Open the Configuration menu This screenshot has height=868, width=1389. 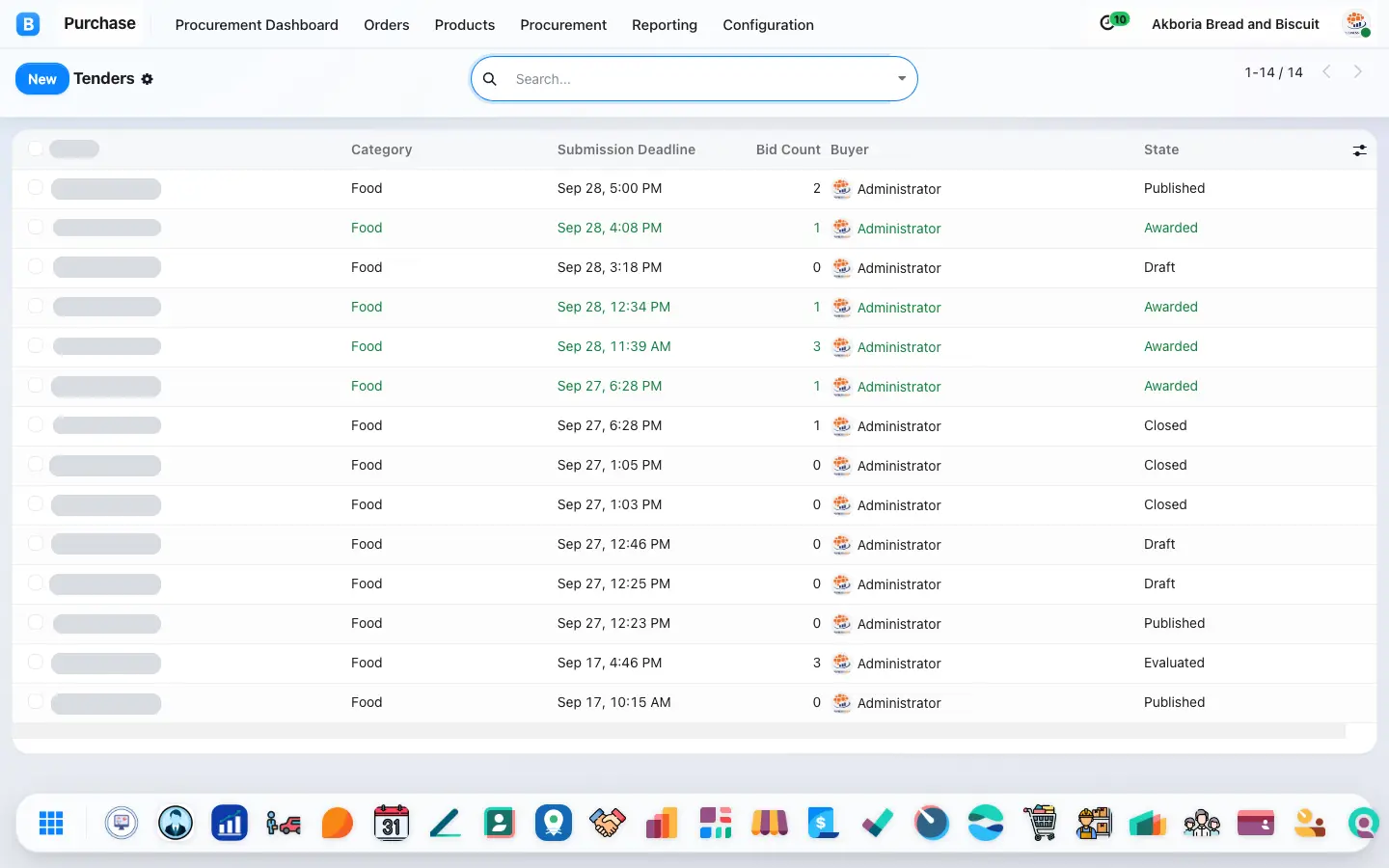pyautogui.click(x=768, y=25)
